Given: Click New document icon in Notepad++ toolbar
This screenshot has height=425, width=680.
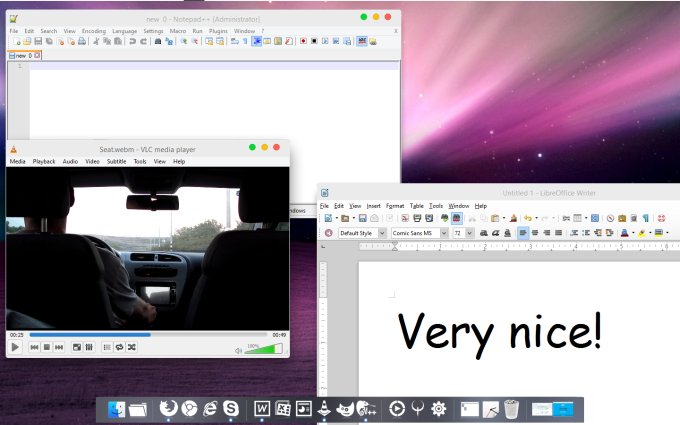Looking at the screenshot, I should (x=17, y=41).
